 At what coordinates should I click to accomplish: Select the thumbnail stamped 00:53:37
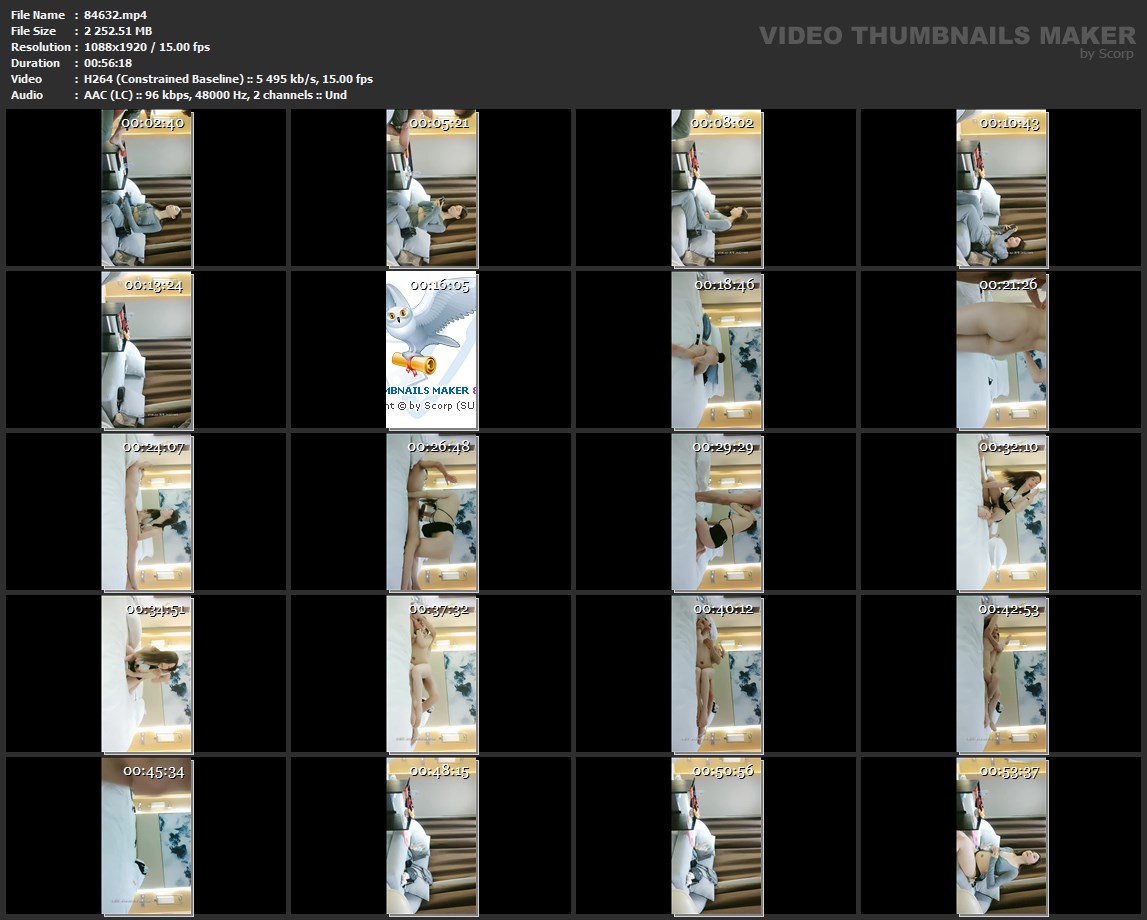(1001, 837)
